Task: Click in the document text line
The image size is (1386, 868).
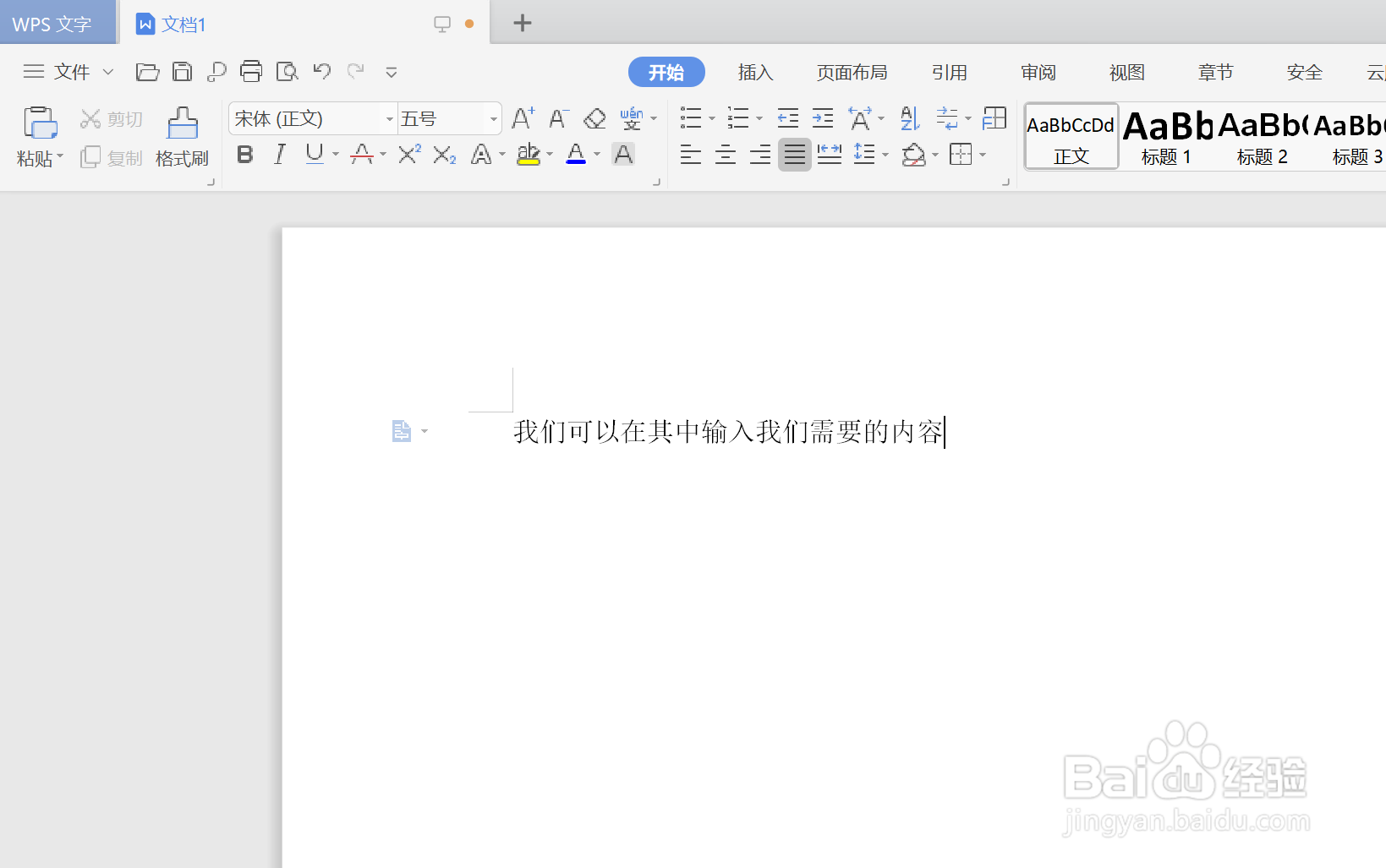Action: (728, 432)
